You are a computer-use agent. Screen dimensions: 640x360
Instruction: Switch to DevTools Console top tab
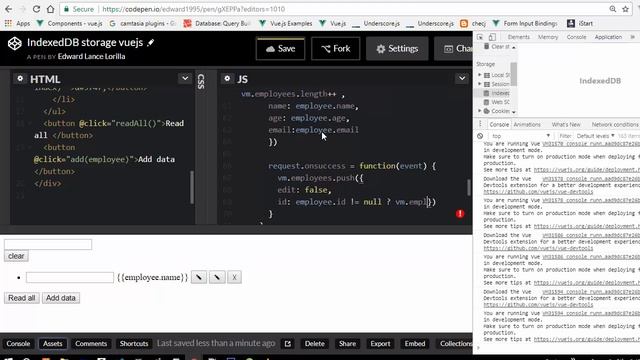pyautogui.click(x=576, y=37)
